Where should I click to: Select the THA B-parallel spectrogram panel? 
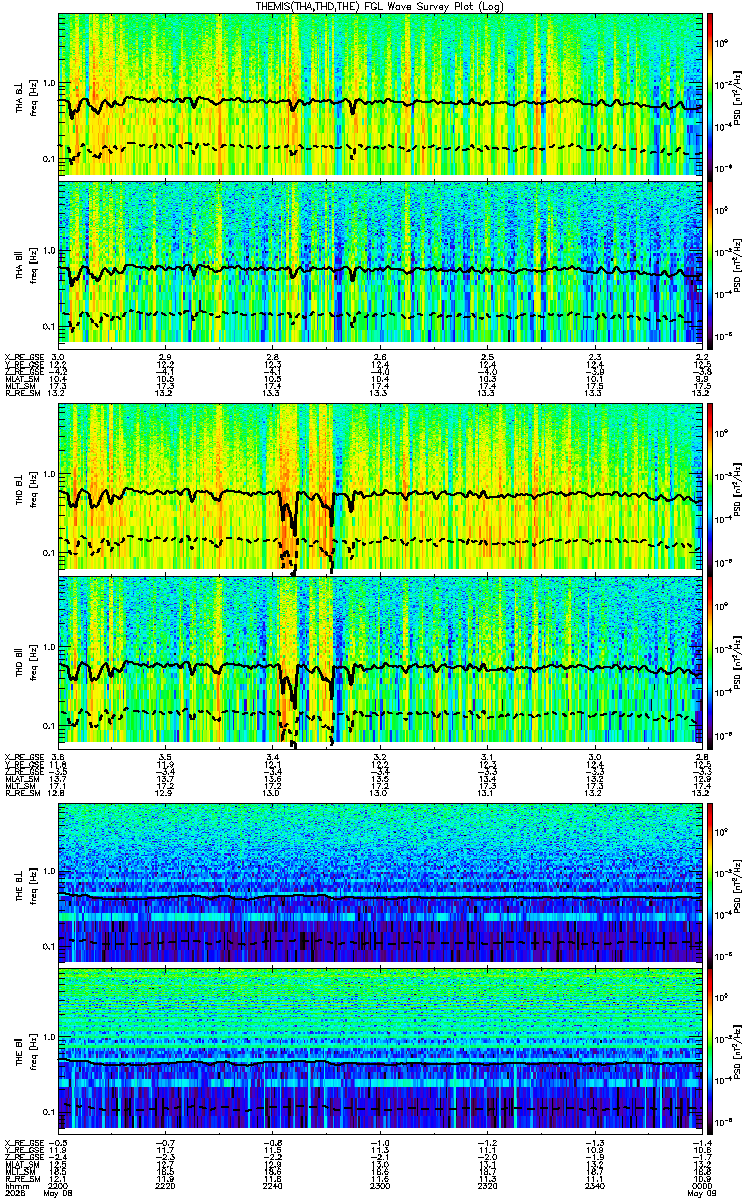coord(380,263)
